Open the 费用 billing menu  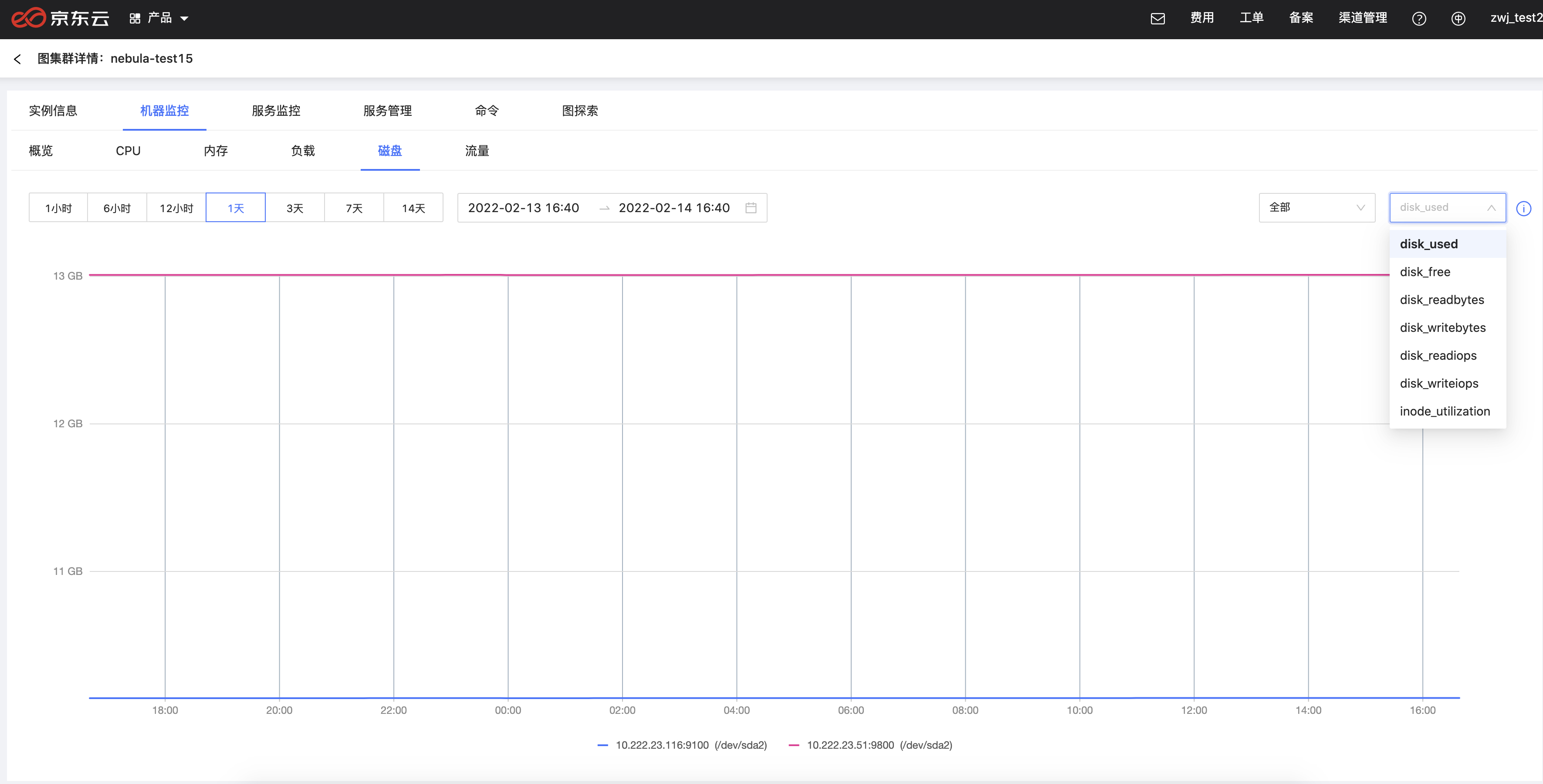[1201, 18]
